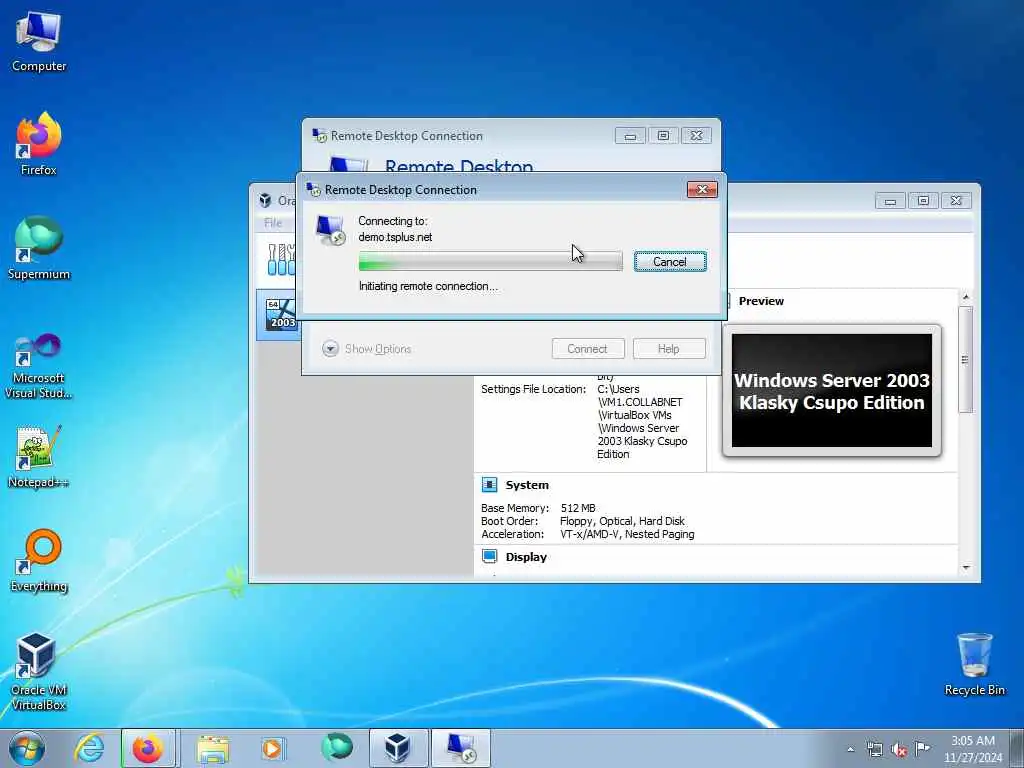Click the connection progress bar
The height and width of the screenshot is (768, 1024).
(x=490, y=262)
